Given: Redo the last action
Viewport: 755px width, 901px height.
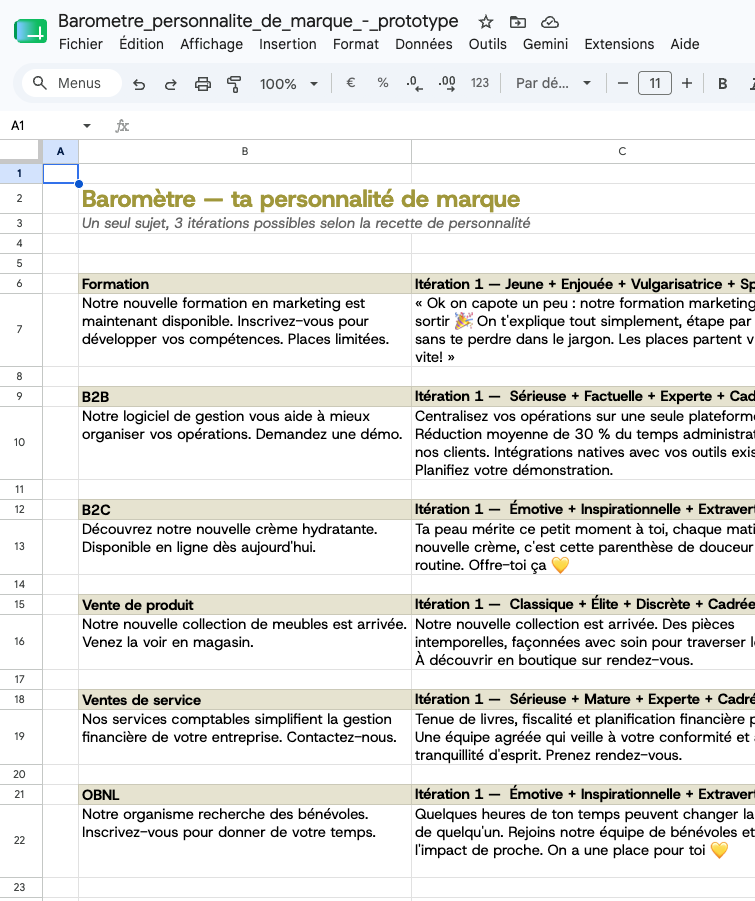Looking at the screenshot, I should click(x=170, y=84).
